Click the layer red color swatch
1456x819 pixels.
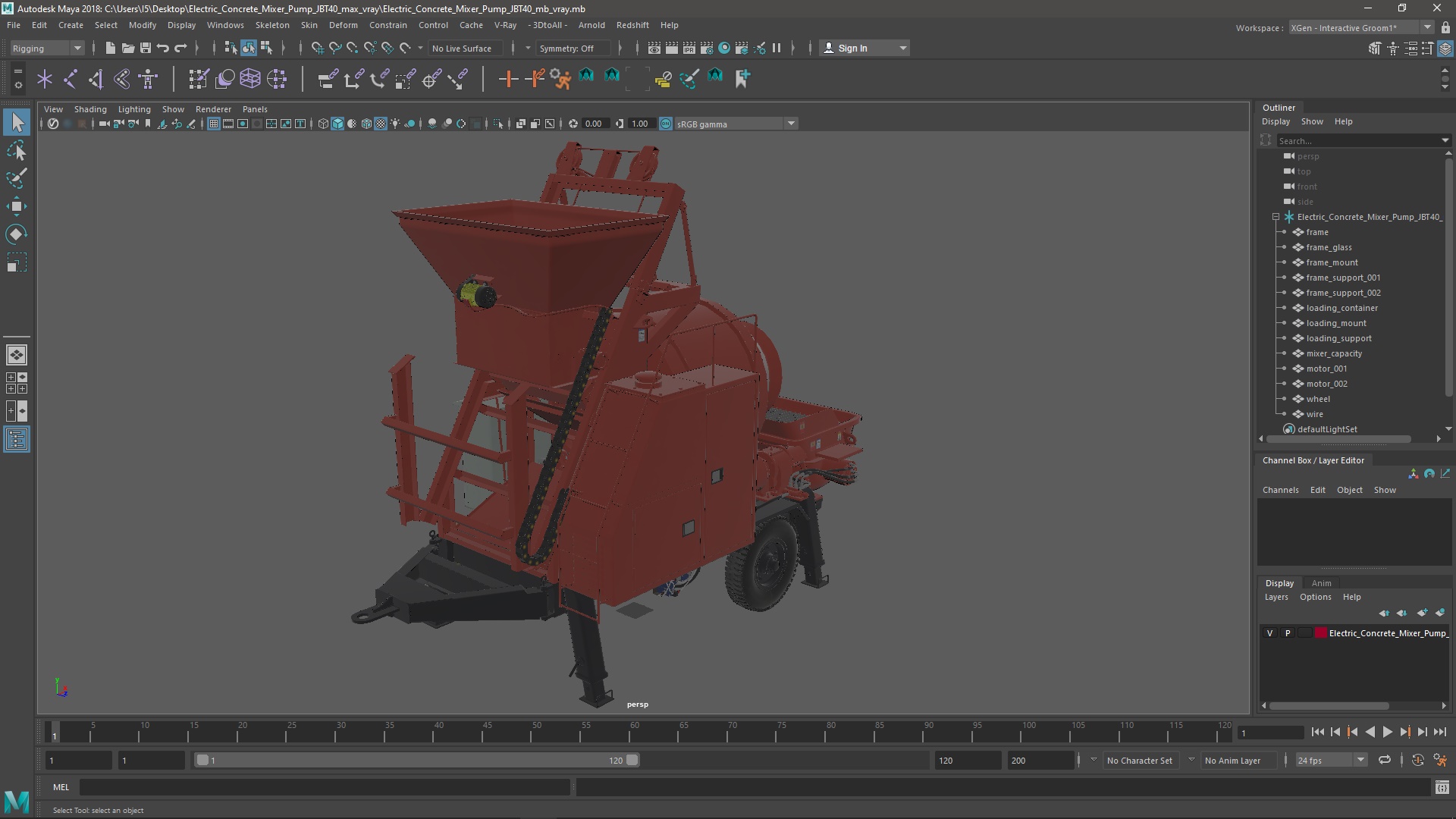1321,633
